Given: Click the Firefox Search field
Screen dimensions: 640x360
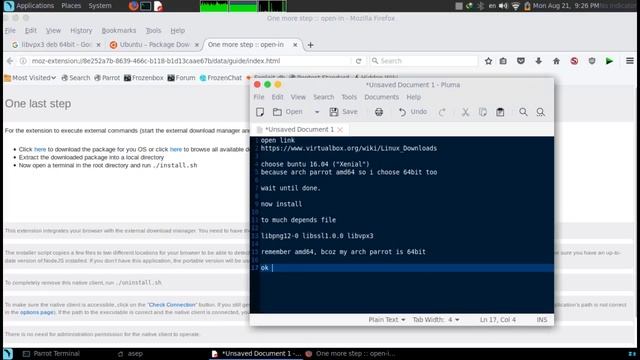Looking at the screenshot, I should click(x=424, y=61).
